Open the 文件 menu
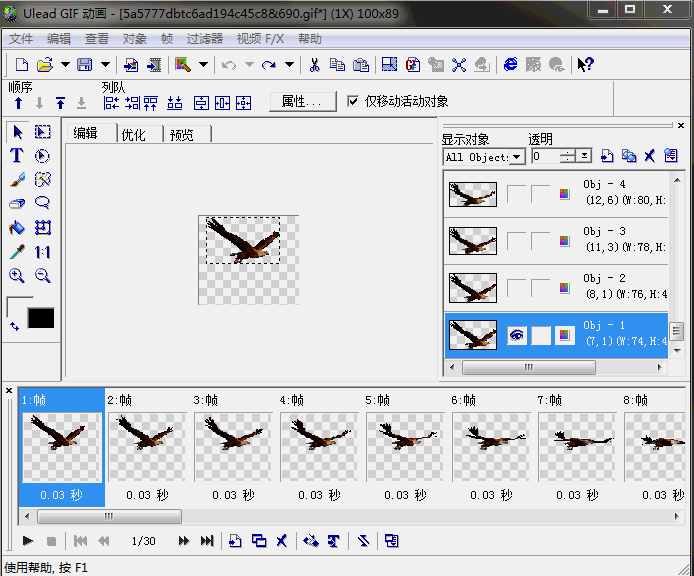This screenshot has height=576, width=694. pyautogui.click(x=21, y=39)
